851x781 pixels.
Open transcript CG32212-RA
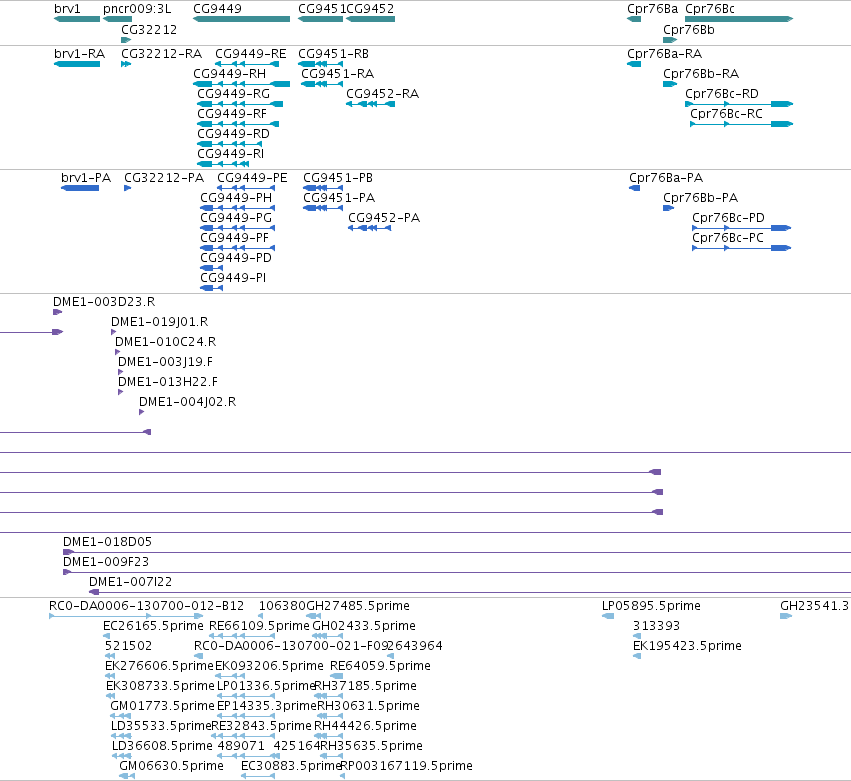(x=161, y=54)
